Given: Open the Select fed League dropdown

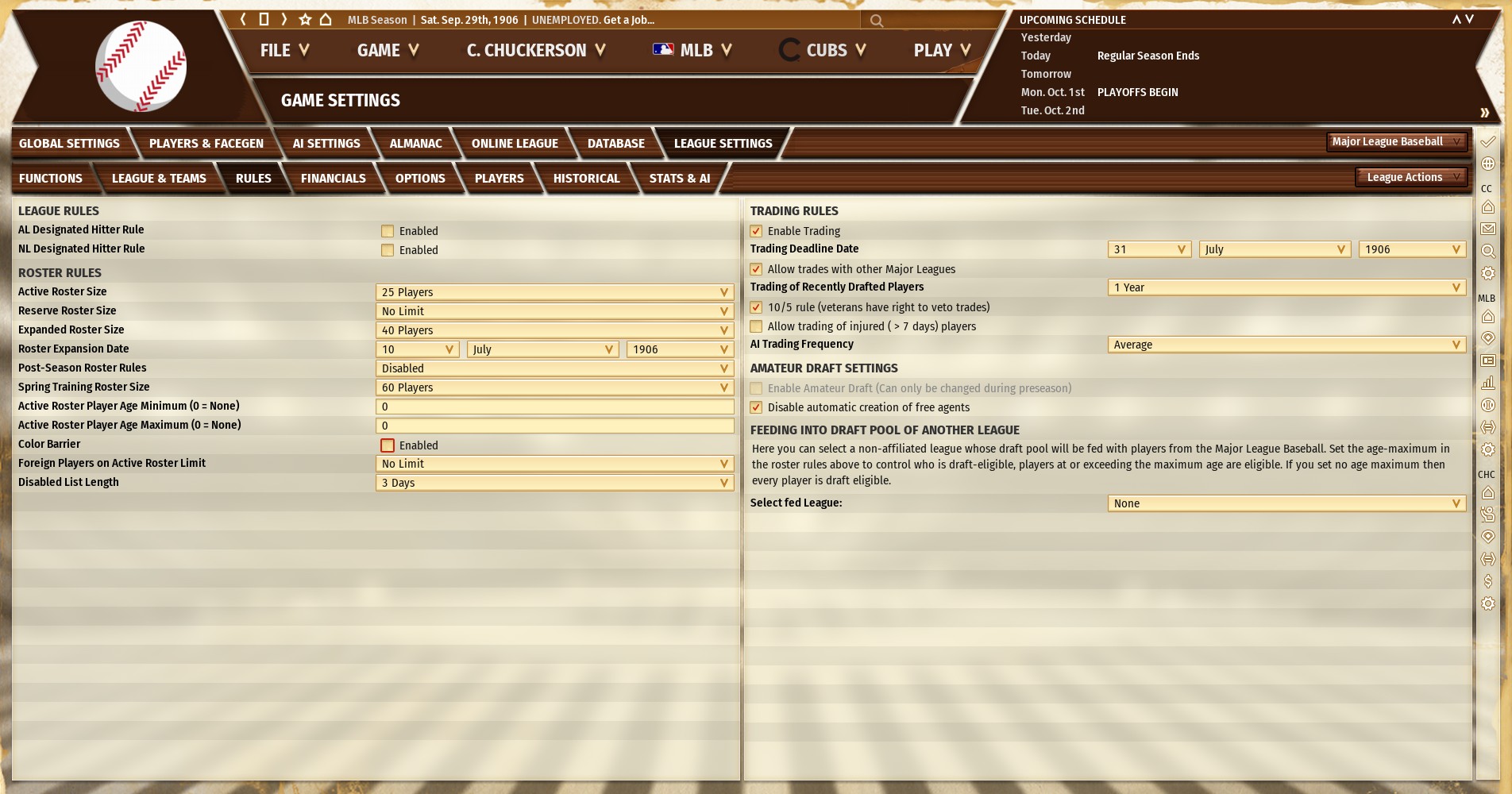Looking at the screenshot, I should click(1286, 503).
